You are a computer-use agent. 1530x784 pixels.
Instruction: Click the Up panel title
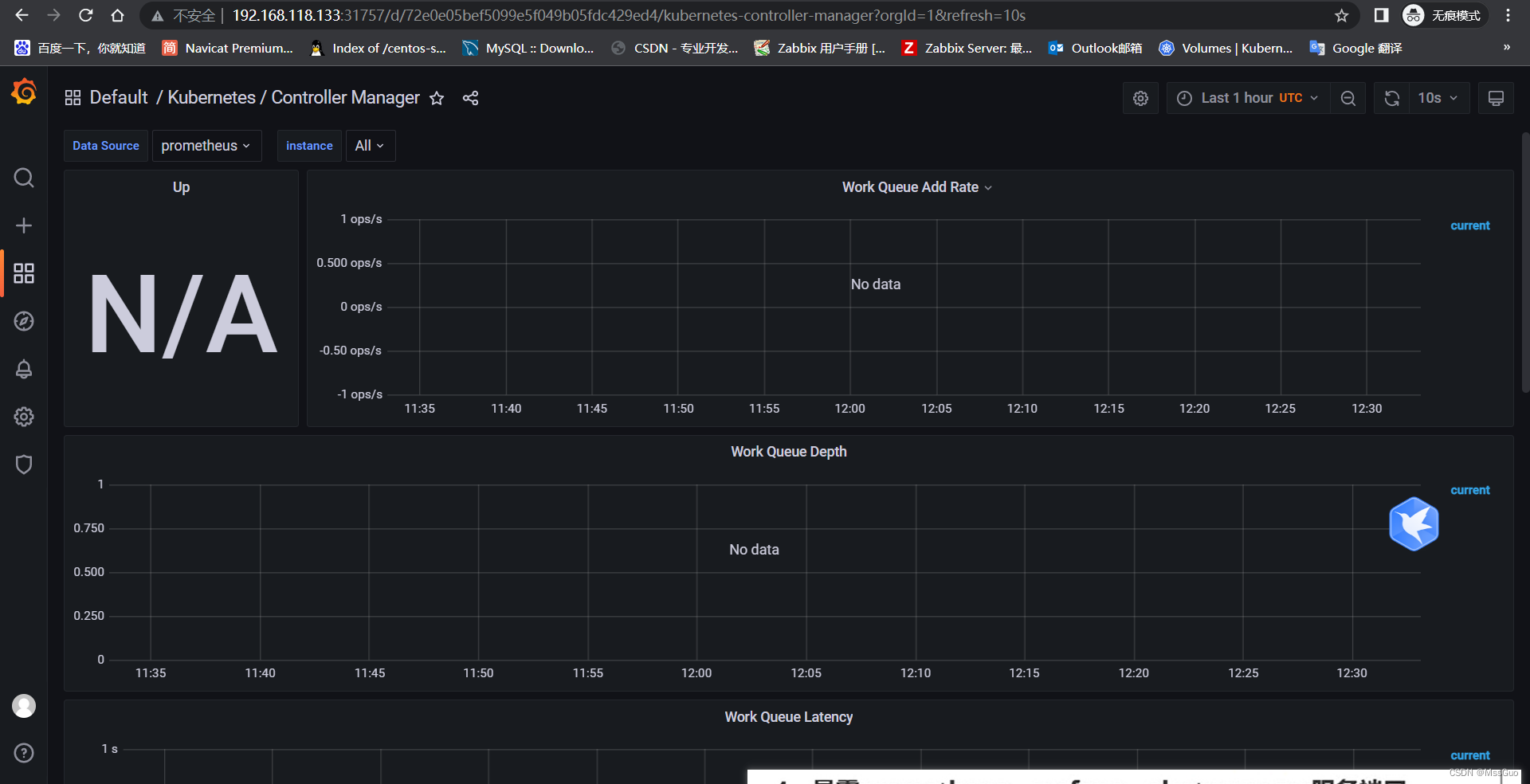tap(181, 187)
